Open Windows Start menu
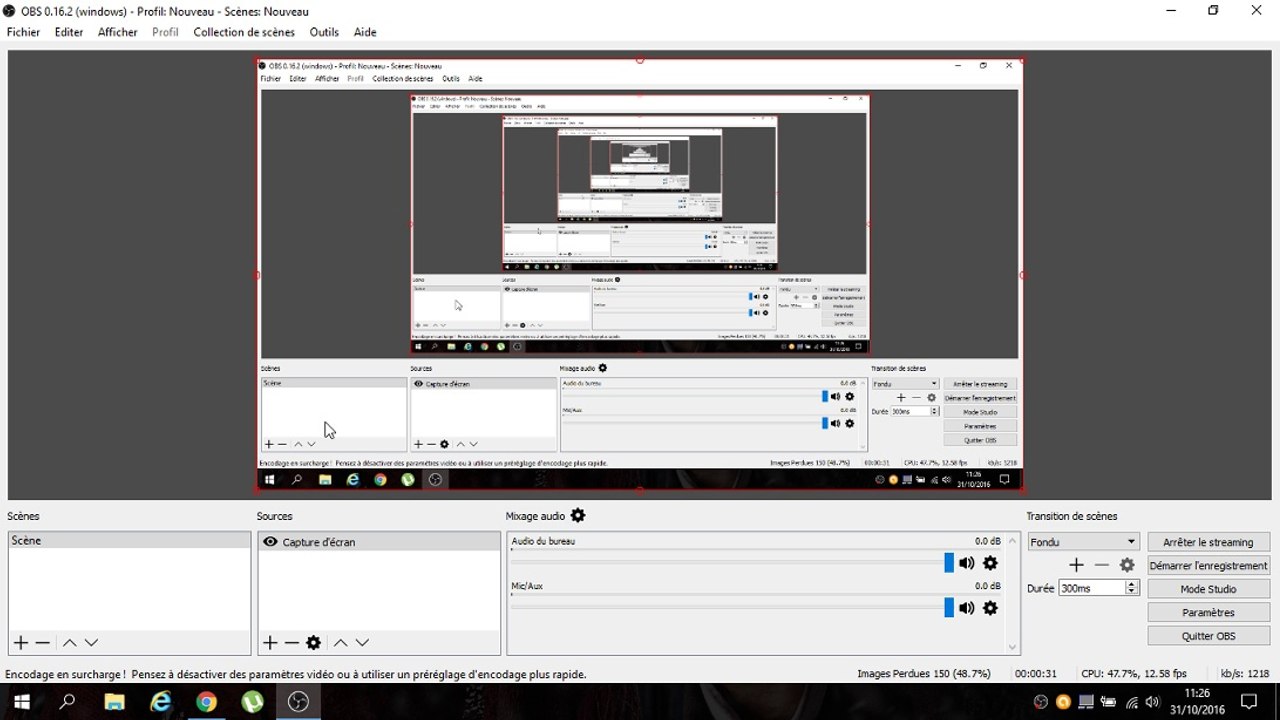 pyautogui.click(x=22, y=702)
